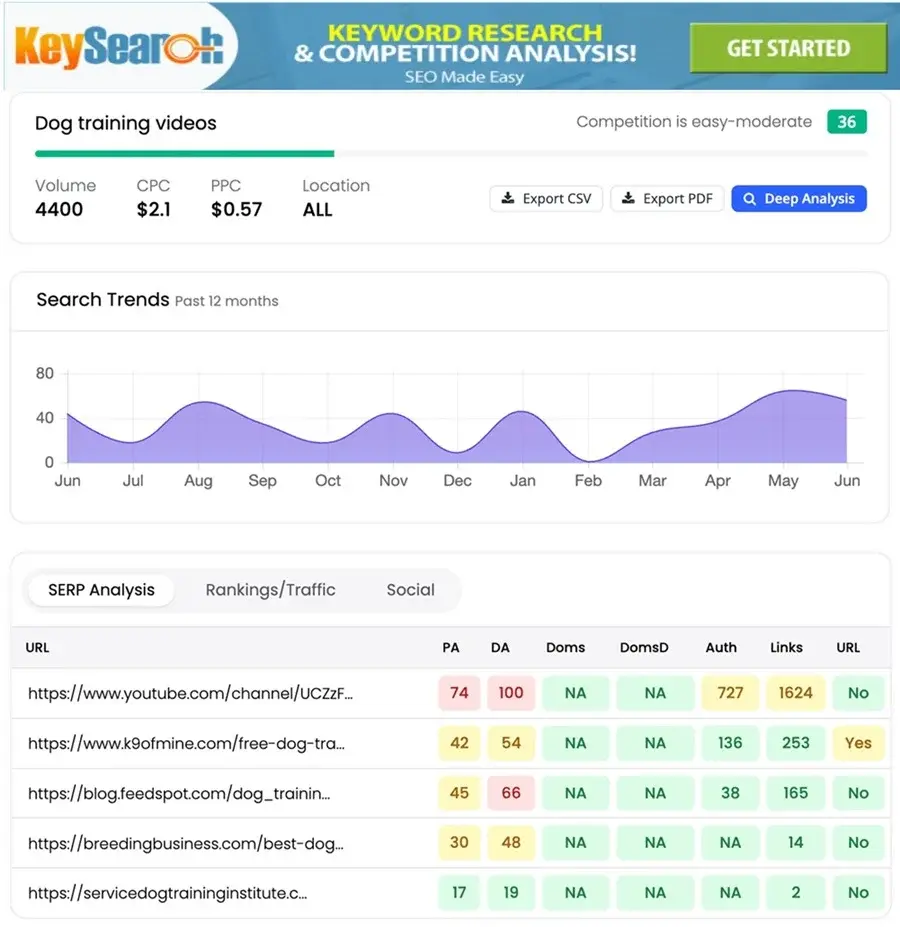Screen dimensions: 900x927
Task: Click the PA value 30 cell
Action: (459, 842)
